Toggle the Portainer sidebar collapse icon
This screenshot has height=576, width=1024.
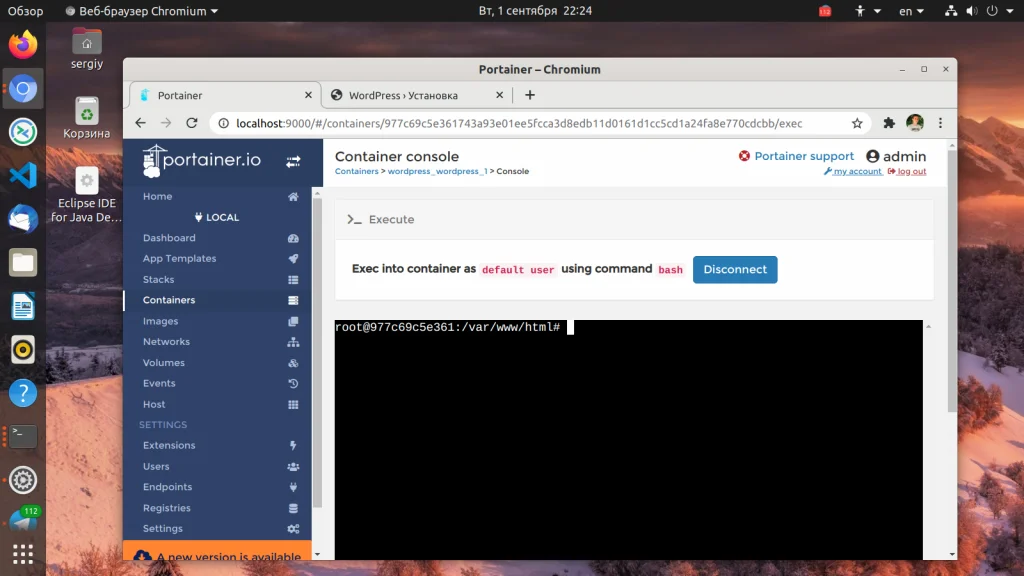coord(293,161)
